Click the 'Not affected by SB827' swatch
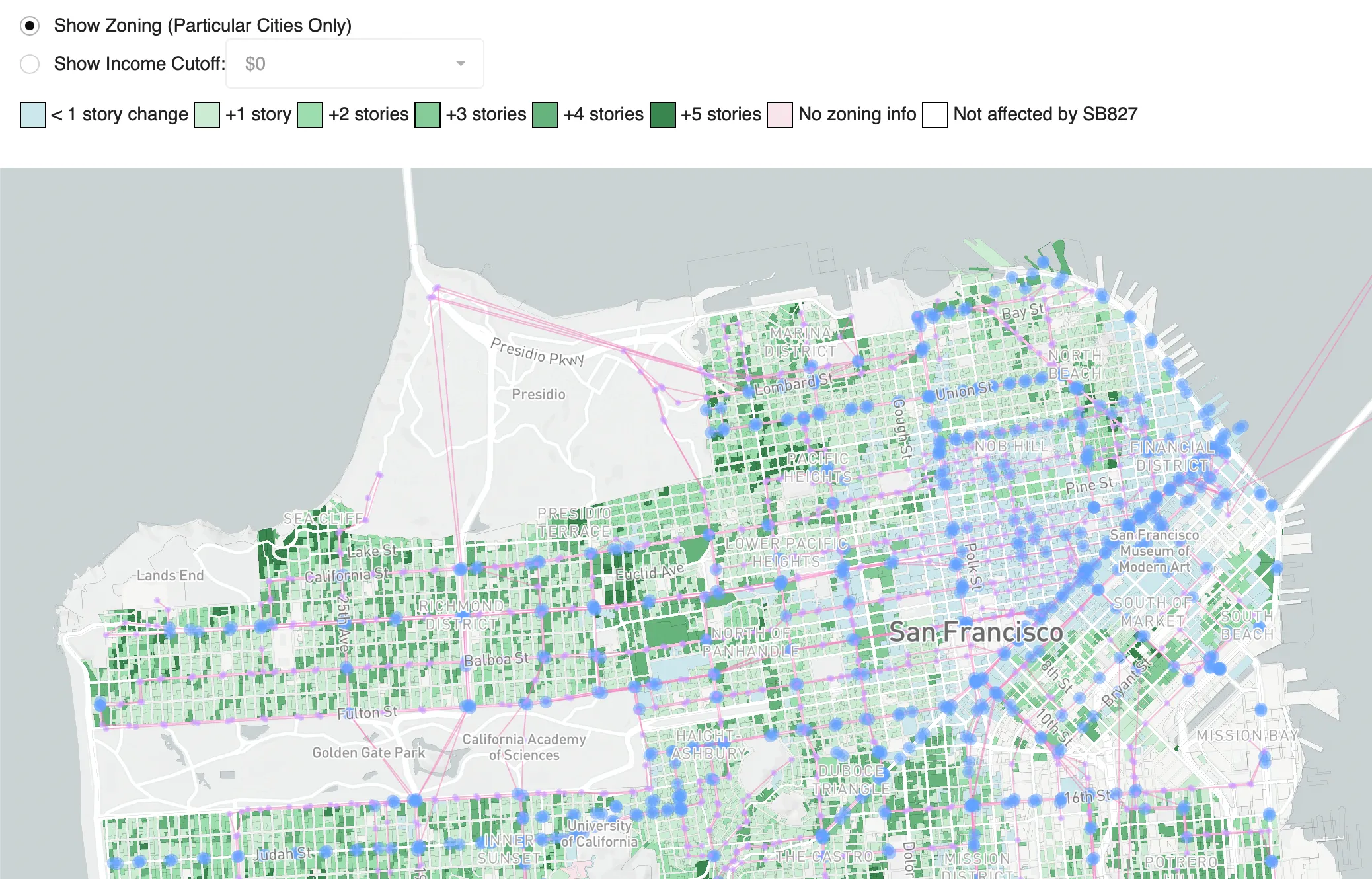This screenshot has height=879, width=1372. (935, 114)
